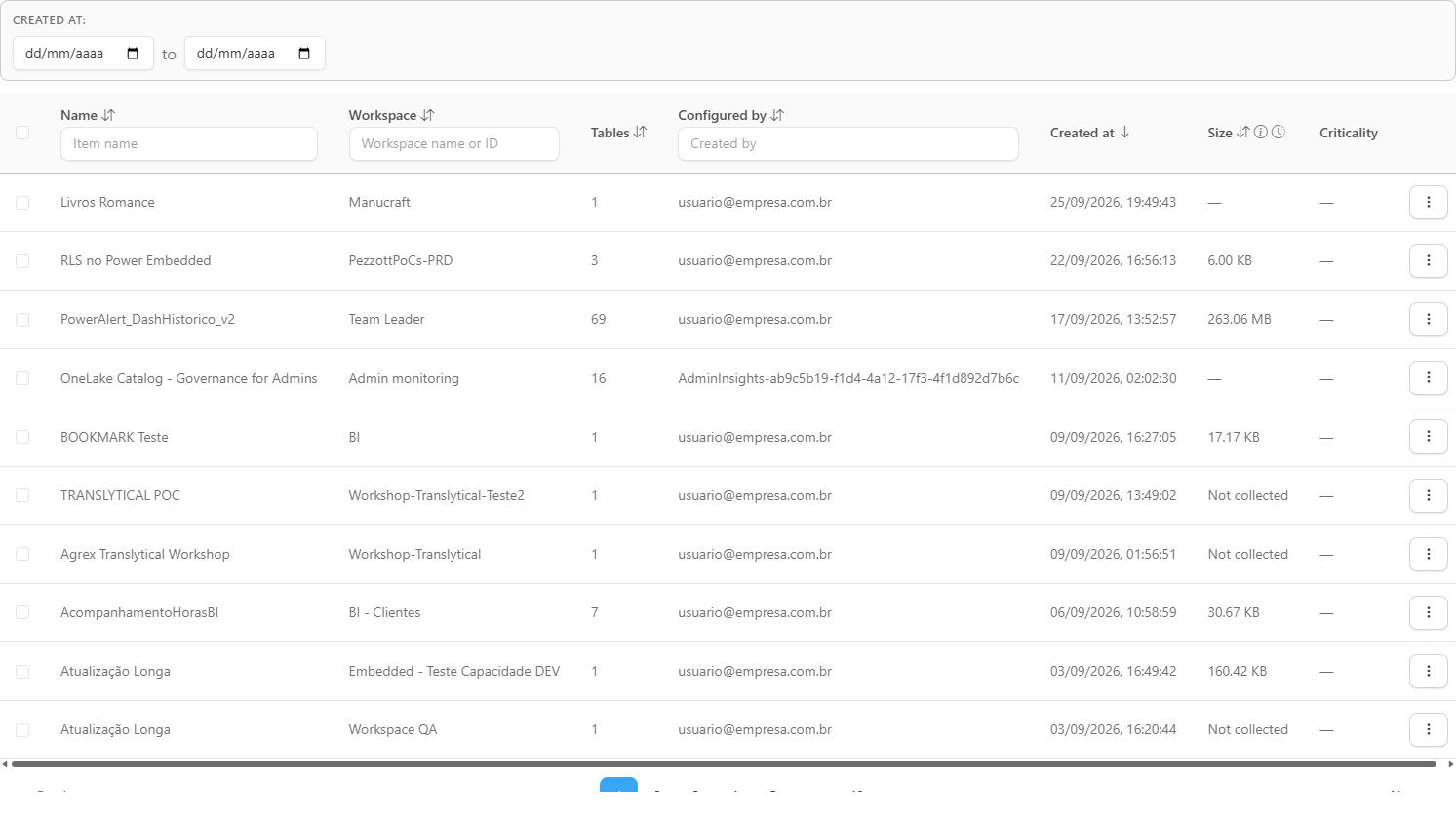Open the three-dot menu for BOOKMARK Teste
Image resolution: width=1456 pixels, height=815 pixels.
[x=1429, y=437]
